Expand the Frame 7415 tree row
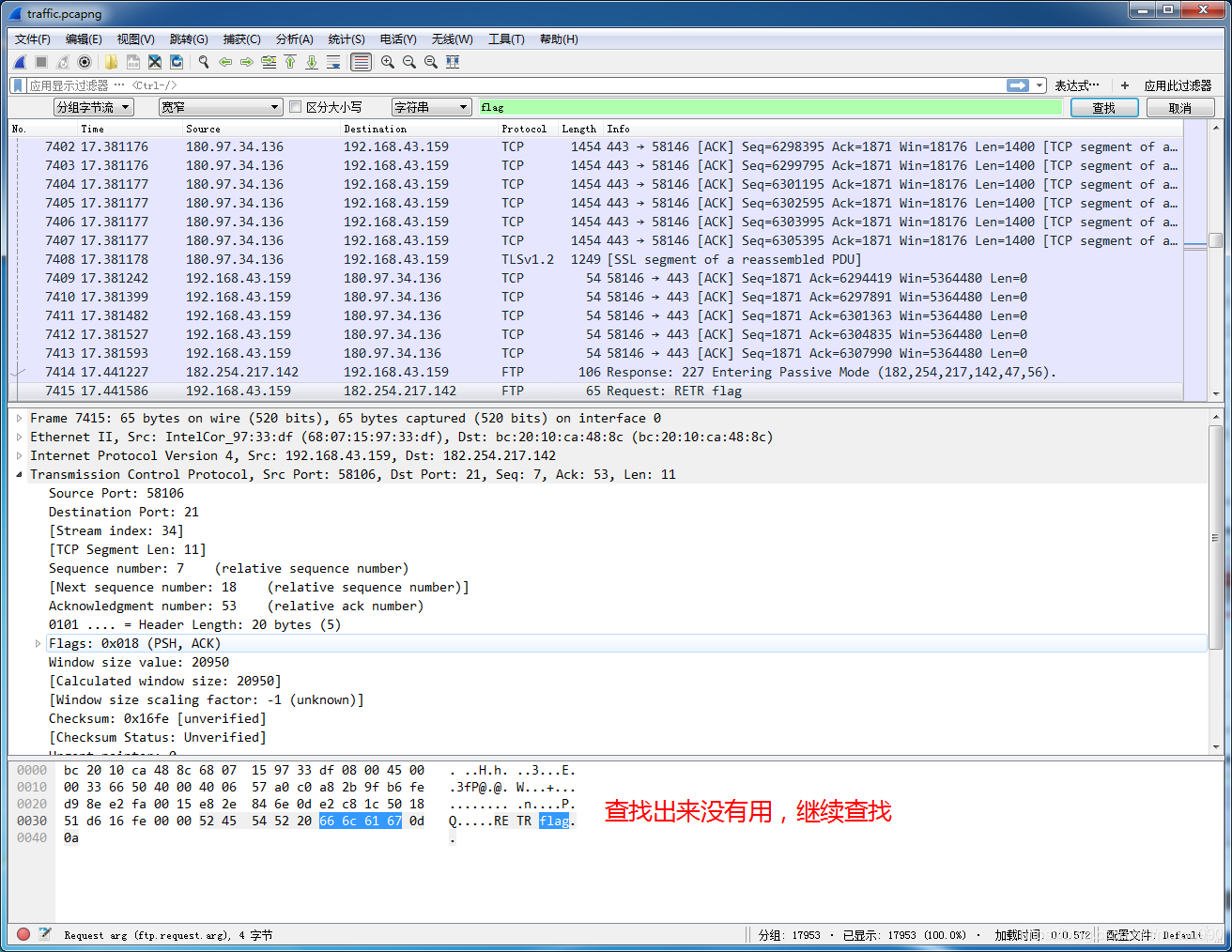The height and width of the screenshot is (952, 1232). coord(19,419)
